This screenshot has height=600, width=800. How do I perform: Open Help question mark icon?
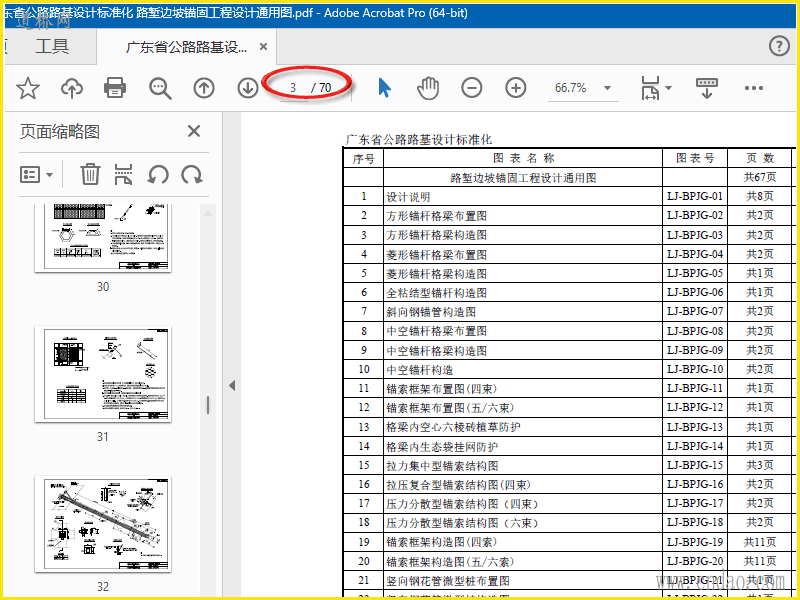[x=779, y=46]
